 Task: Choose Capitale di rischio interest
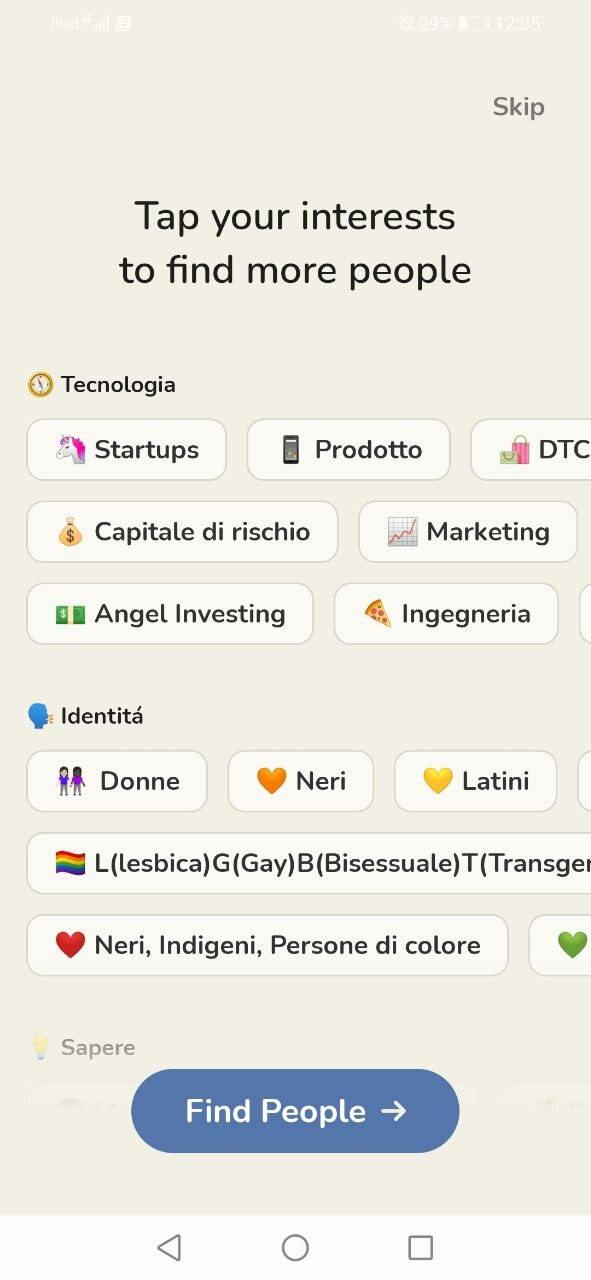point(182,532)
